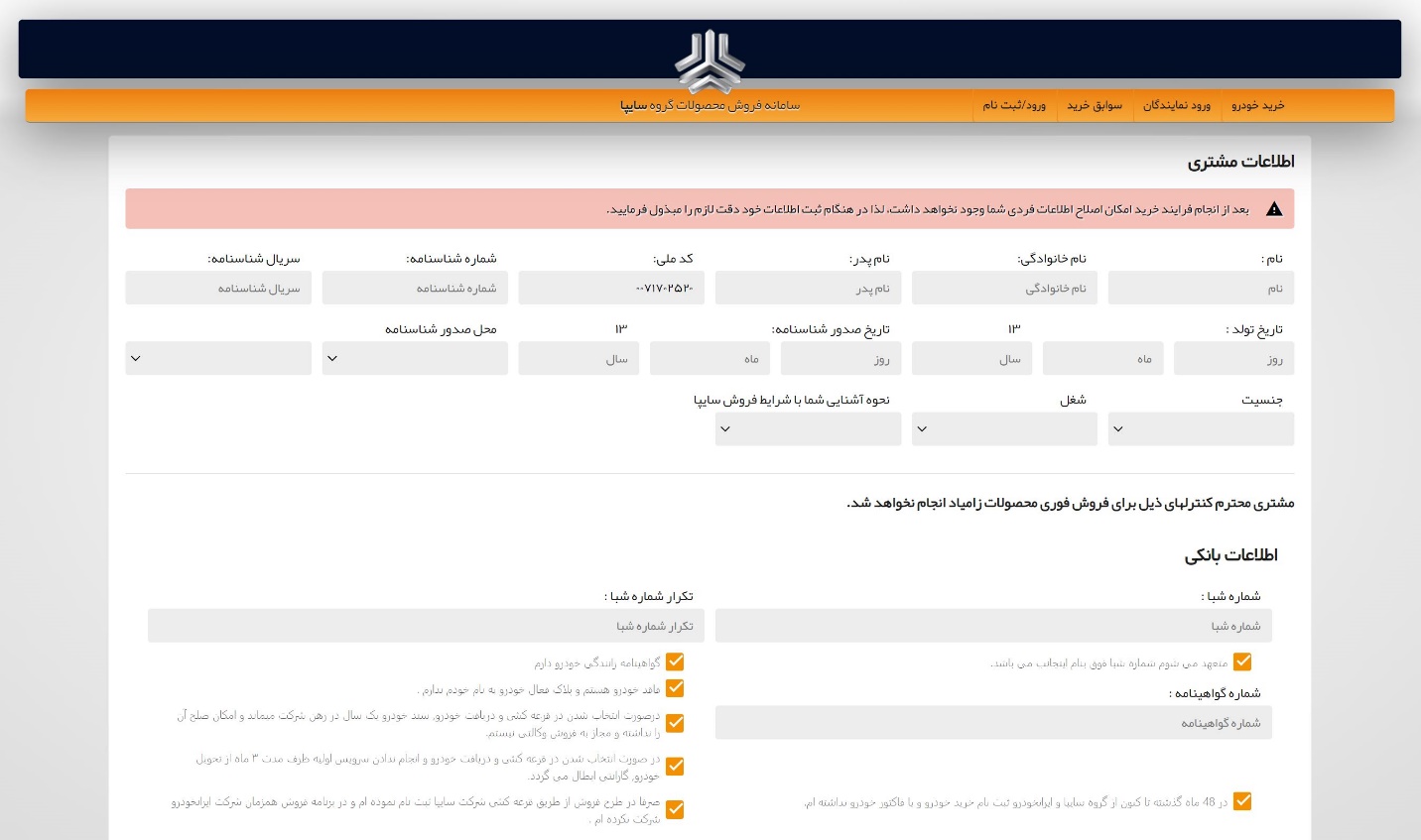Focus the شماره شبا input field

click(x=993, y=626)
